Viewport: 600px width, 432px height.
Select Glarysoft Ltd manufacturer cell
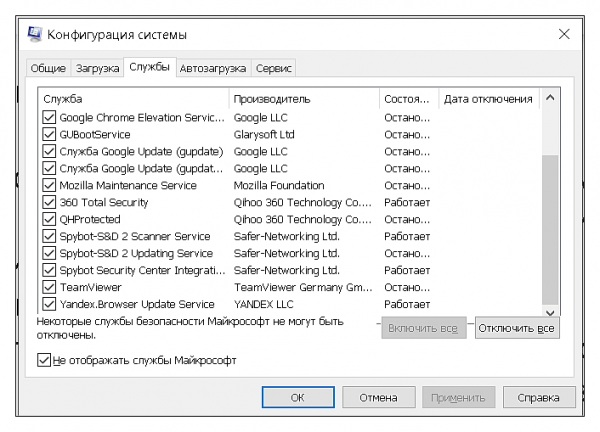point(264,134)
